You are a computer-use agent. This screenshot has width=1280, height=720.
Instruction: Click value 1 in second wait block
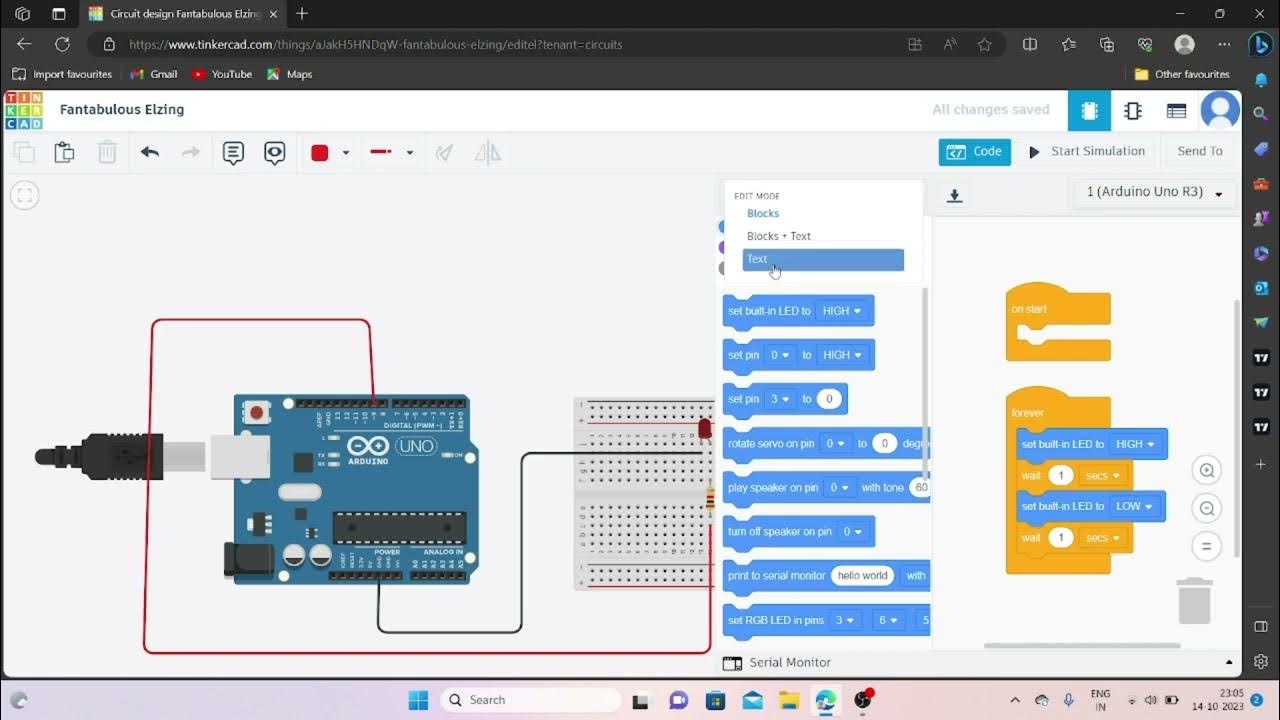point(1061,538)
